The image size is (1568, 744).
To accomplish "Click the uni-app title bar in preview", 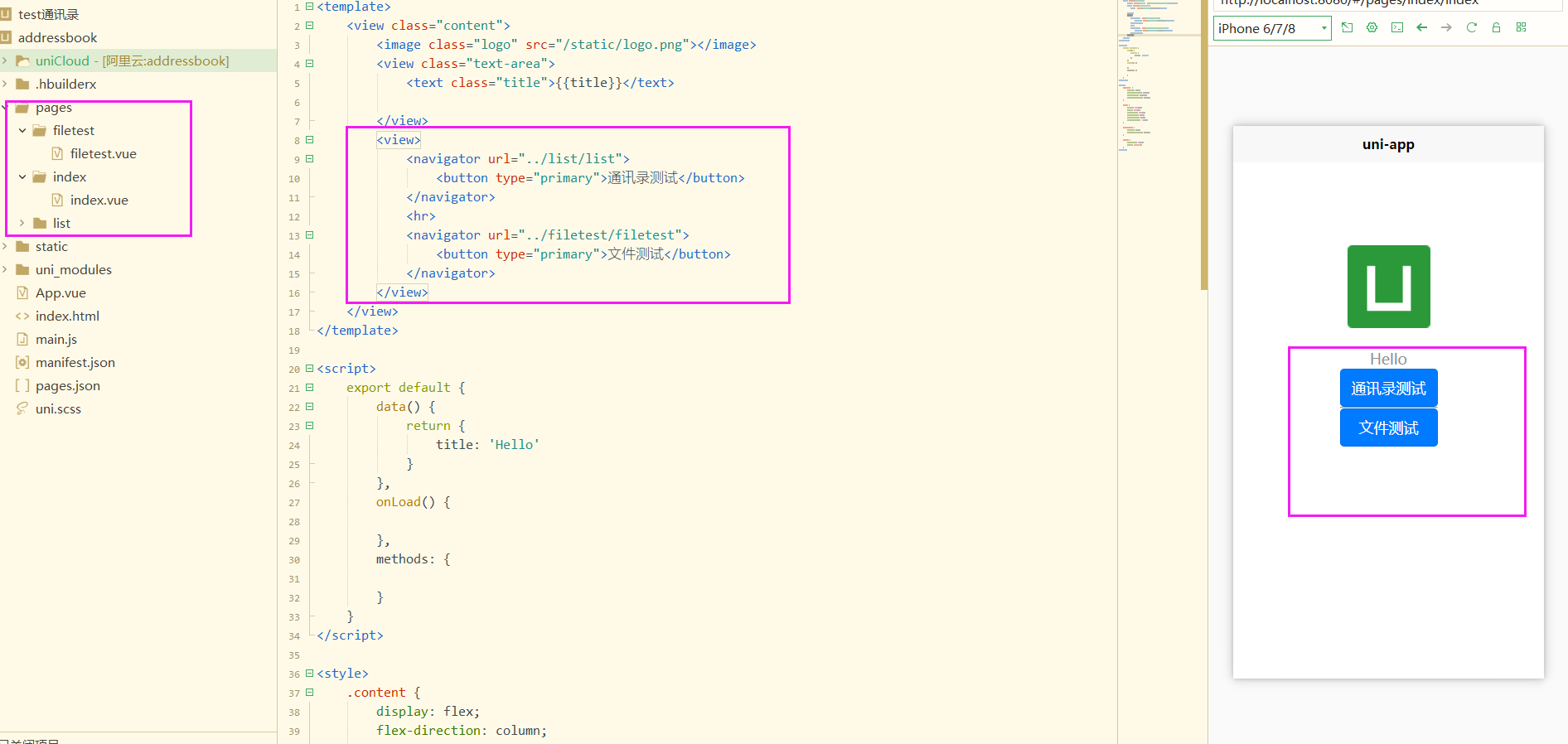I will click(1388, 144).
